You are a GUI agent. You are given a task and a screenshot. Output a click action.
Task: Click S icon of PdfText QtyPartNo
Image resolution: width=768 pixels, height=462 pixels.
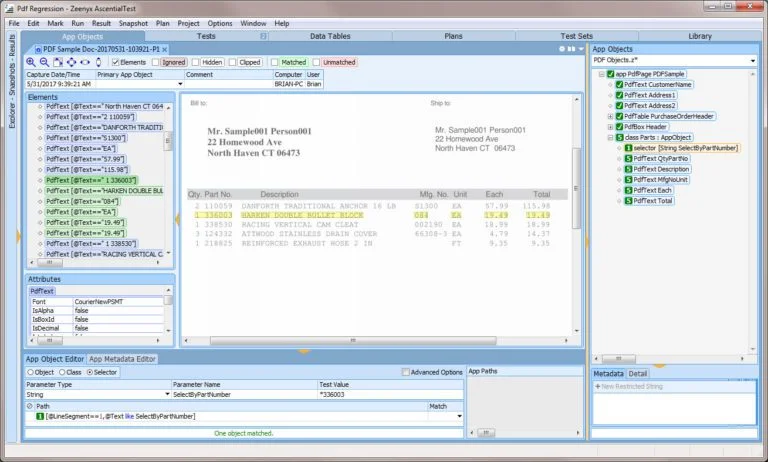coord(628,159)
